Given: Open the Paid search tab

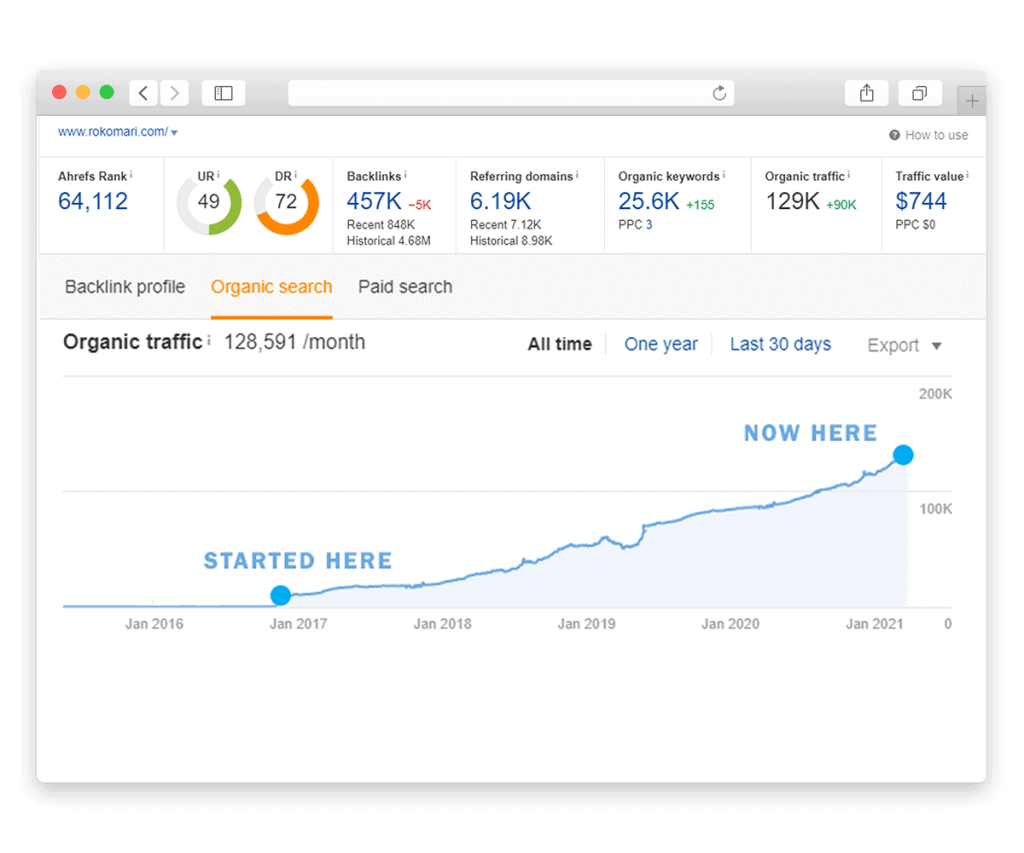Looking at the screenshot, I should 405,287.
